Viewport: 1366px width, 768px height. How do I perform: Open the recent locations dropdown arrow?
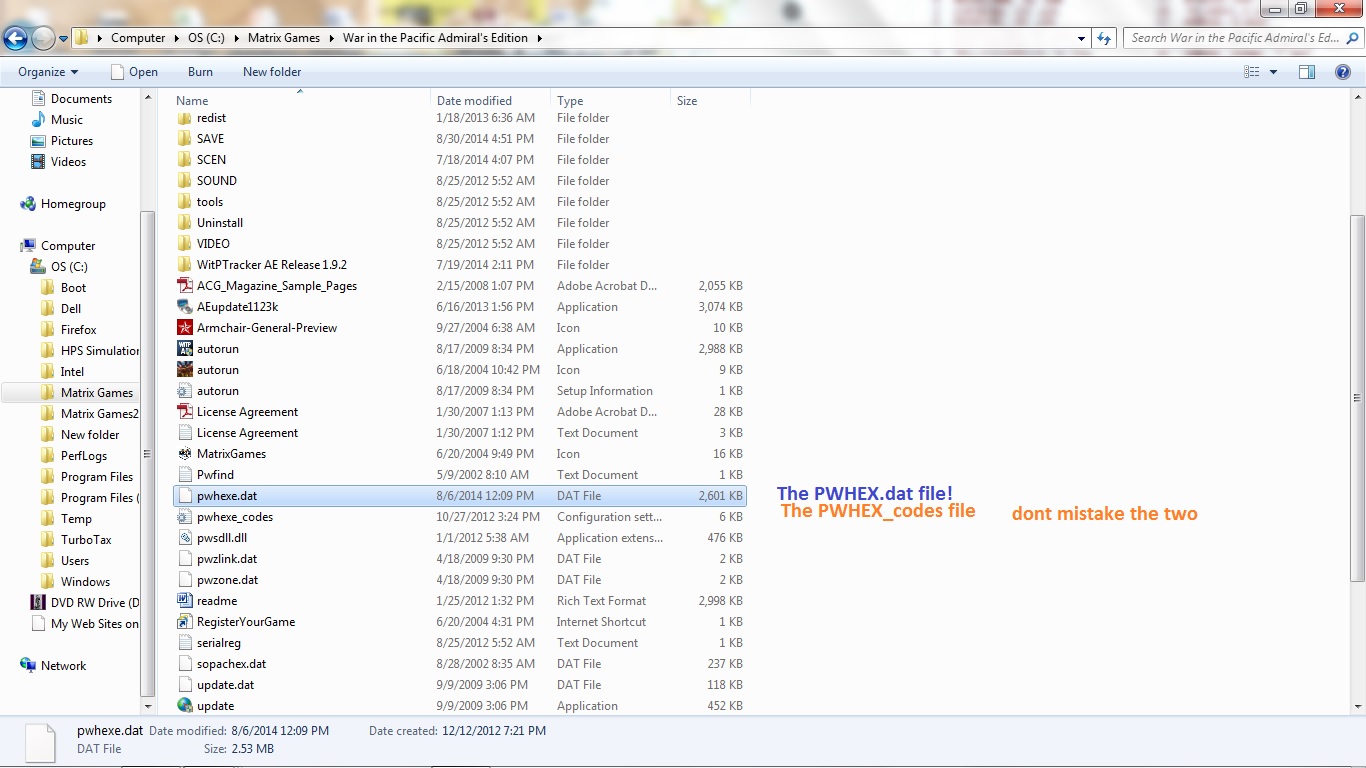coord(63,39)
